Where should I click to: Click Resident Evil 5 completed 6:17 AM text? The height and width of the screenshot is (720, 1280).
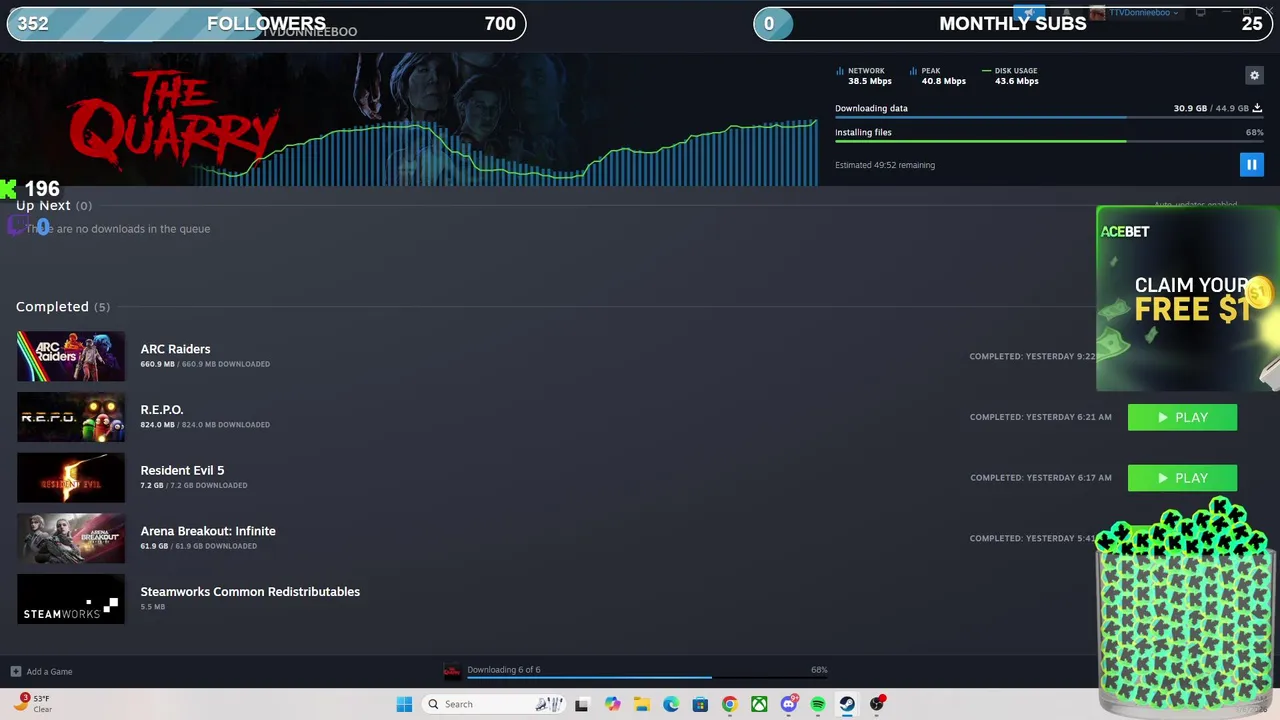[1040, 478]
